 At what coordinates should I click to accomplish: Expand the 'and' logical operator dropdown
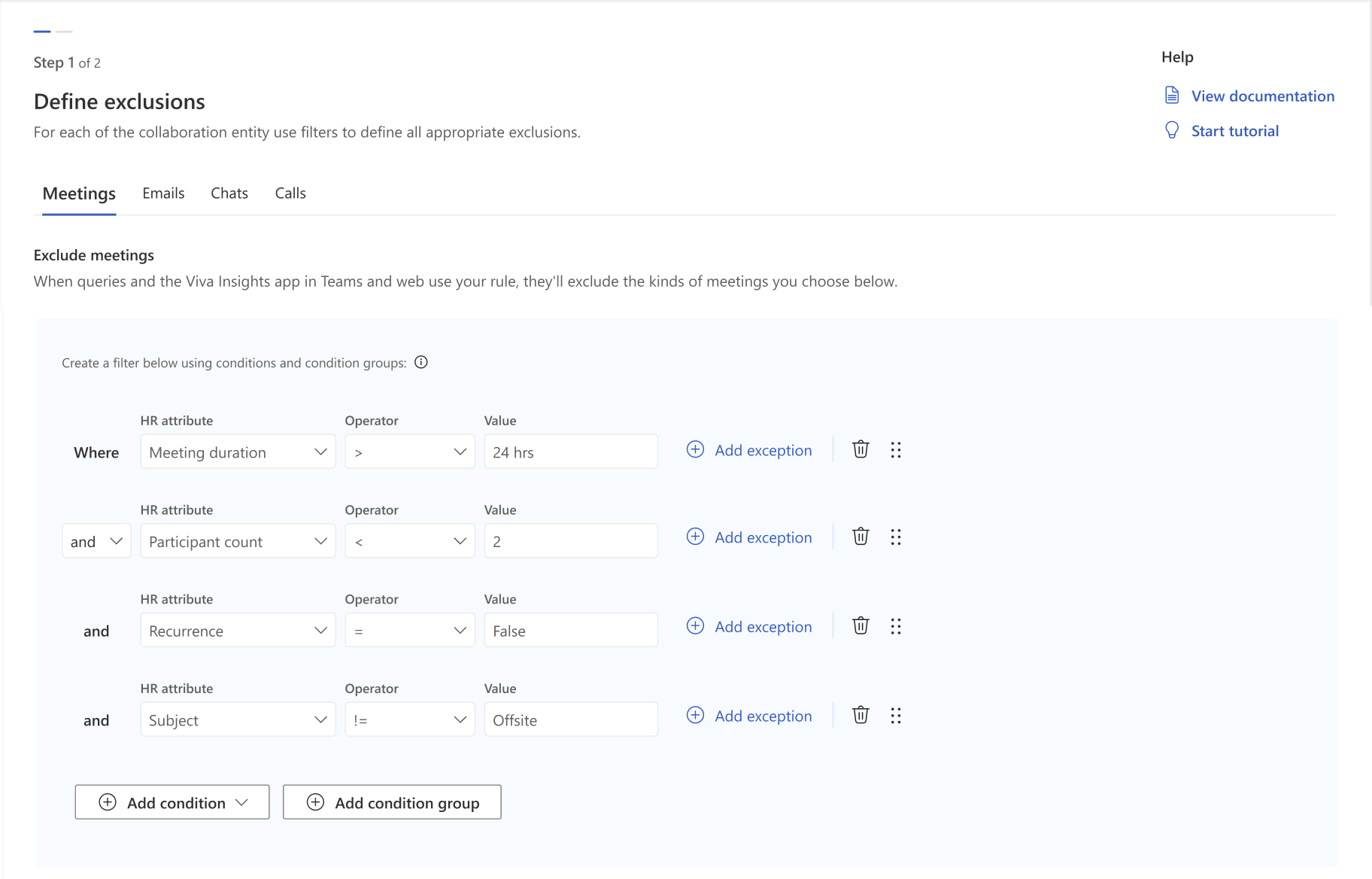tap(96, 542)
